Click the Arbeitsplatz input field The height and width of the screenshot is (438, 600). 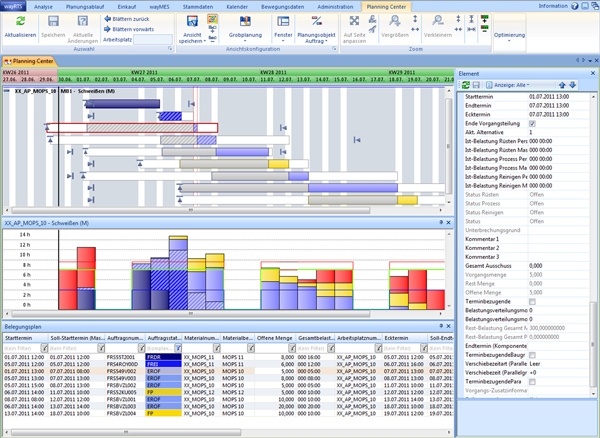(153, 39)
